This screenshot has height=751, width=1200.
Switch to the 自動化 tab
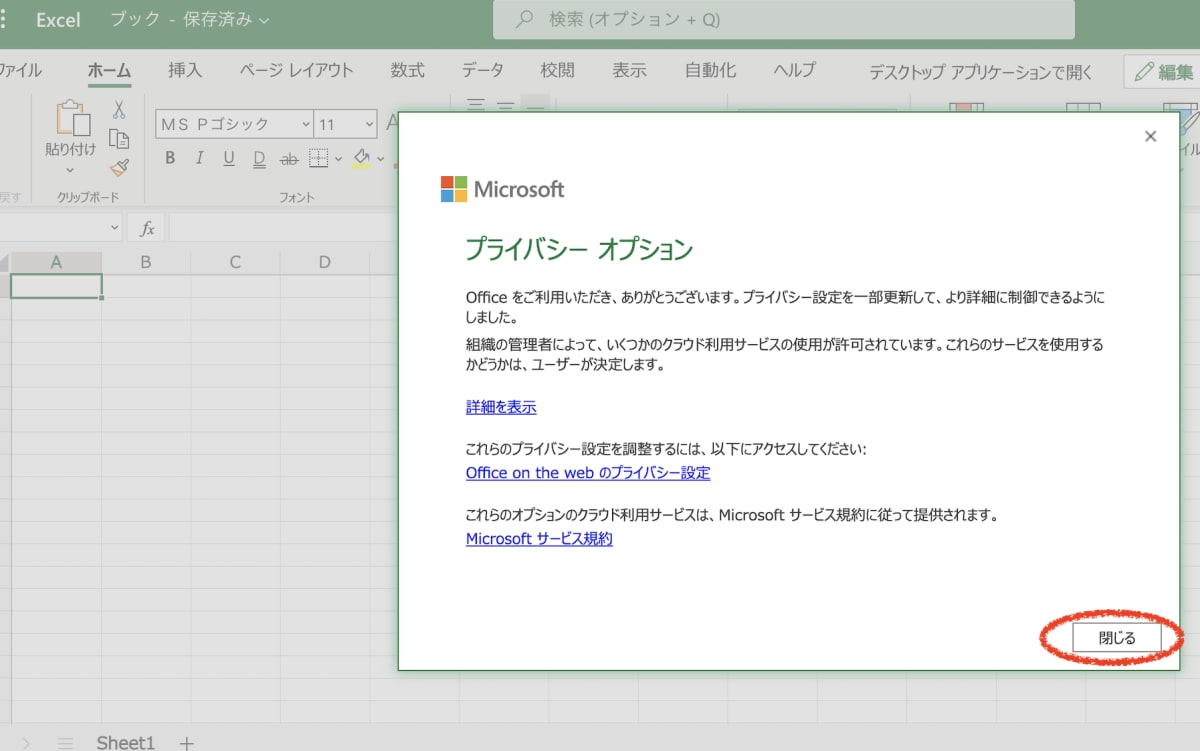point(710,70)
